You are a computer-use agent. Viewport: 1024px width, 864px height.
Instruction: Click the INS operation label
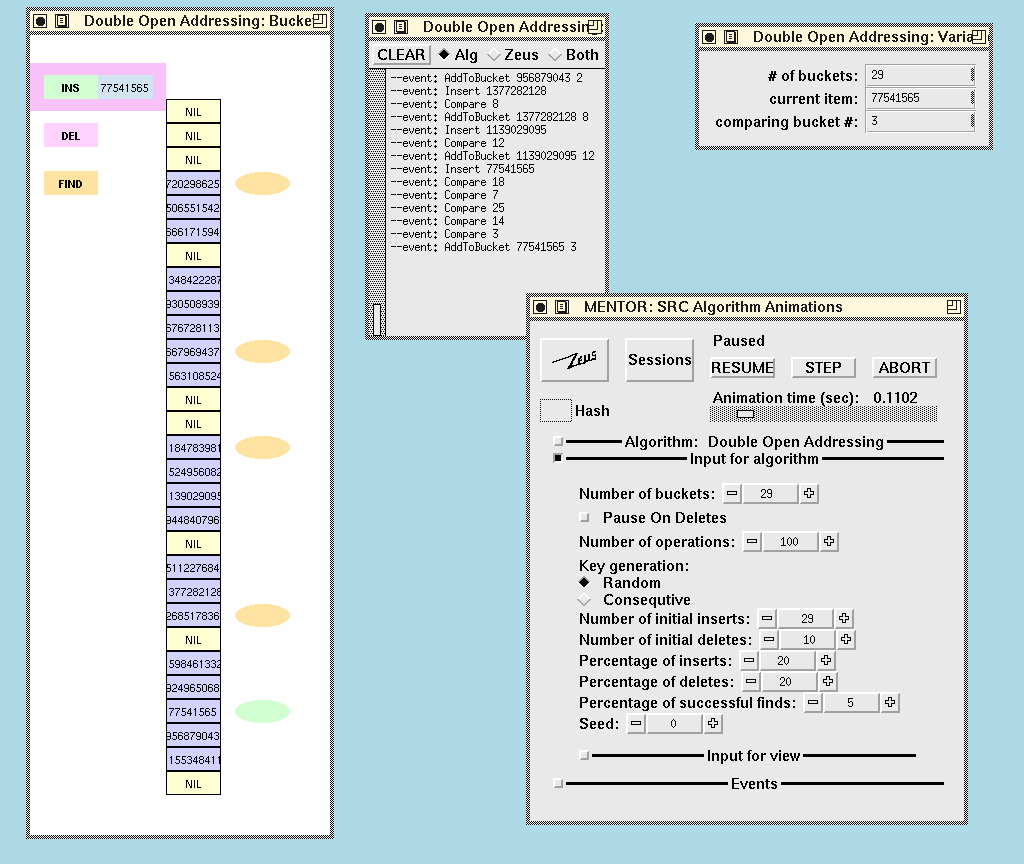tap(71, 88)
